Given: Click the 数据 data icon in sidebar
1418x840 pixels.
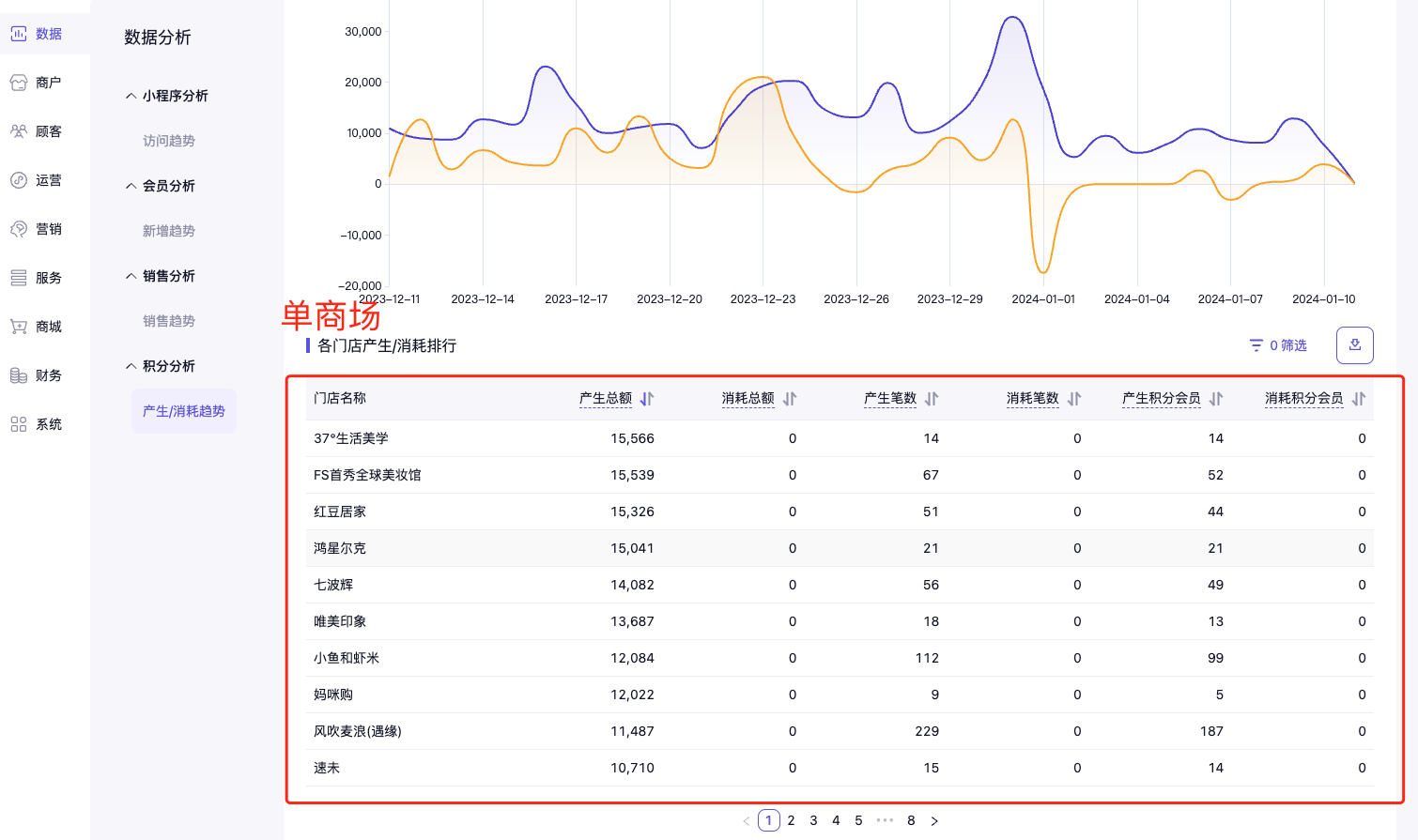Looking at the screenshot, I should pyautogui.click(x=19, y=34).
